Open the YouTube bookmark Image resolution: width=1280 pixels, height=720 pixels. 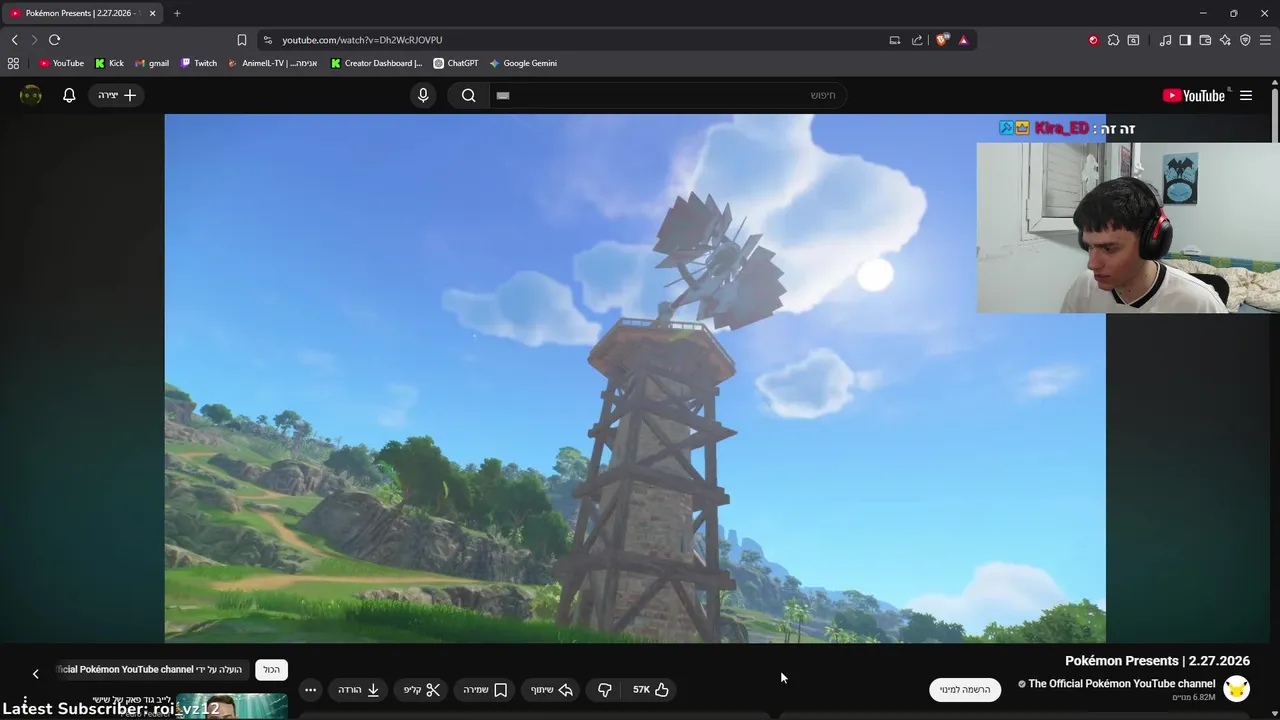click(61, 63)
